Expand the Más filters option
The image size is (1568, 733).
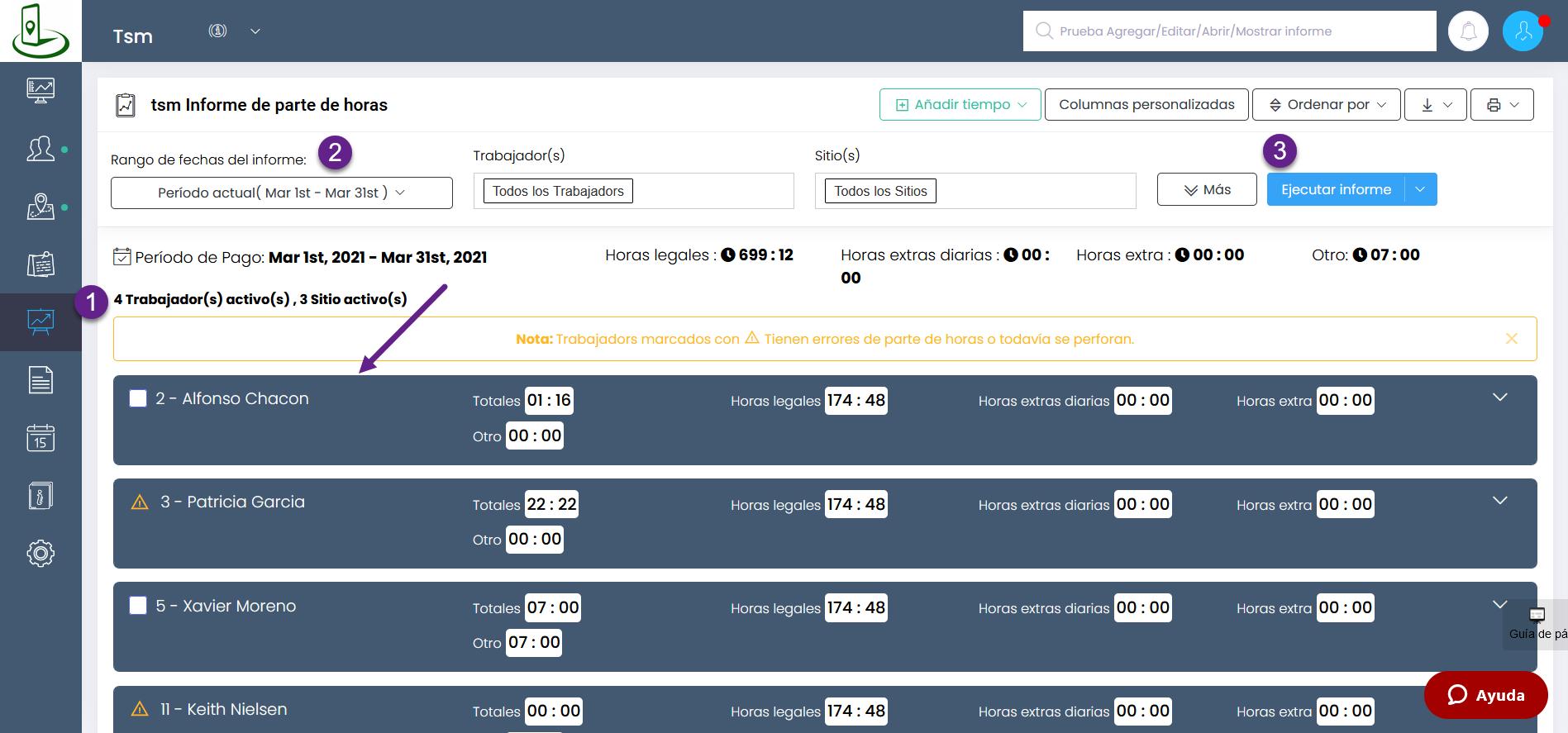click(x=1206, y=189)
